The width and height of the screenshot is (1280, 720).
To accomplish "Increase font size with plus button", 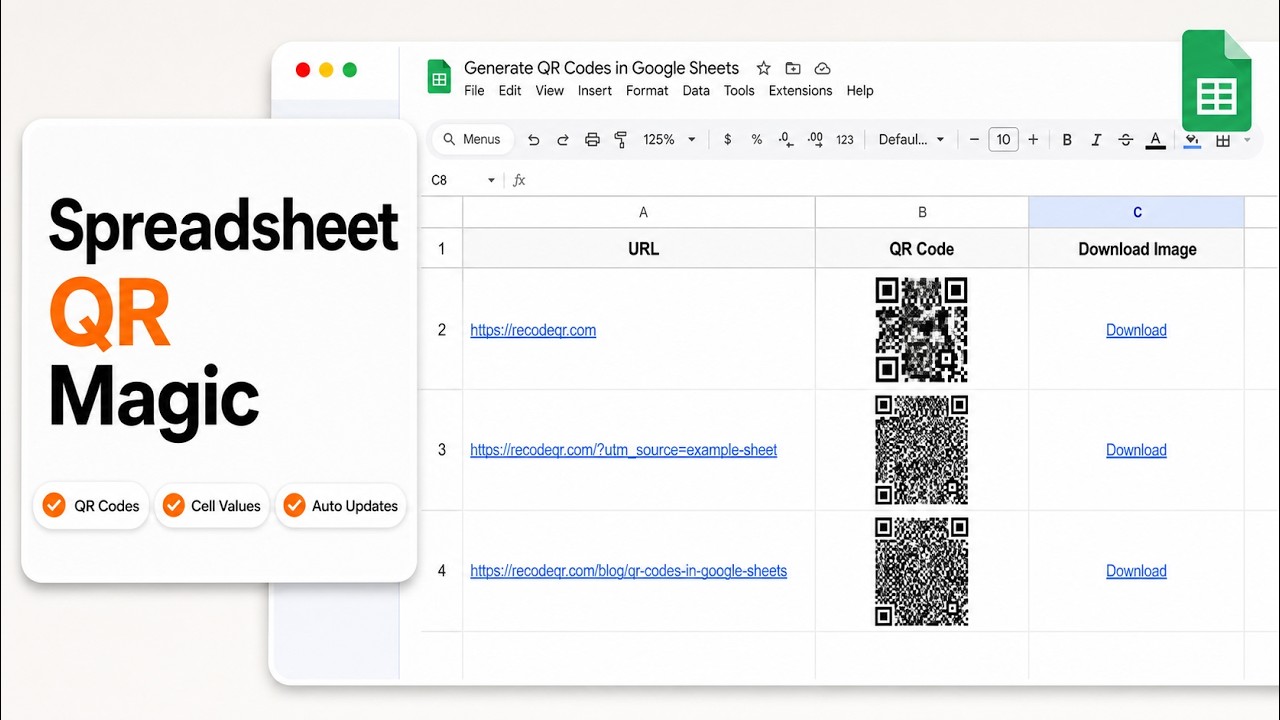I will 1033,140.
